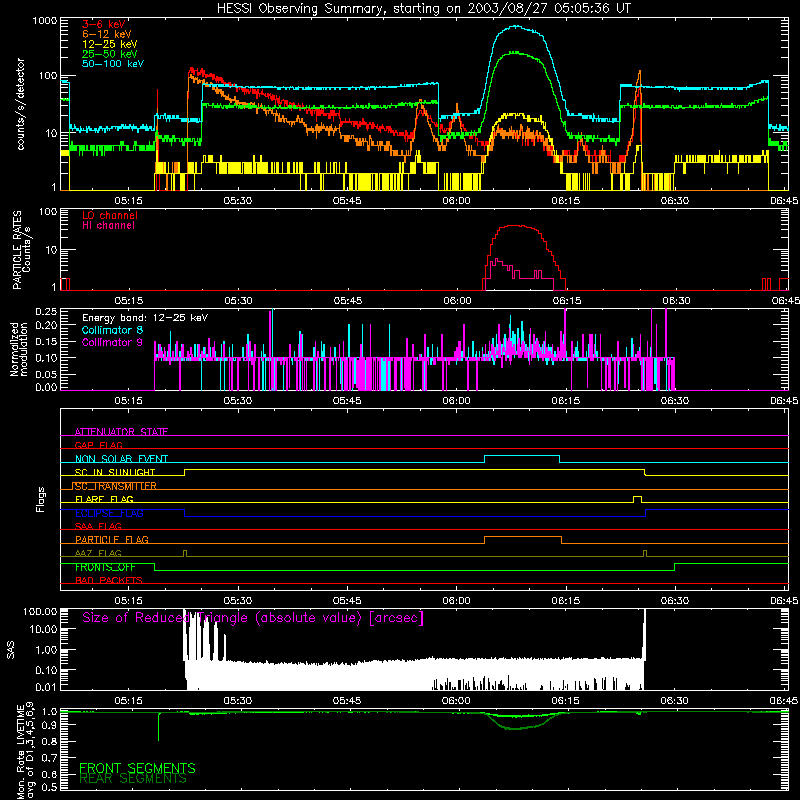The image size is (800, 800).
Task: Click the SAA_FLAG label
Action: pos(98,526)
